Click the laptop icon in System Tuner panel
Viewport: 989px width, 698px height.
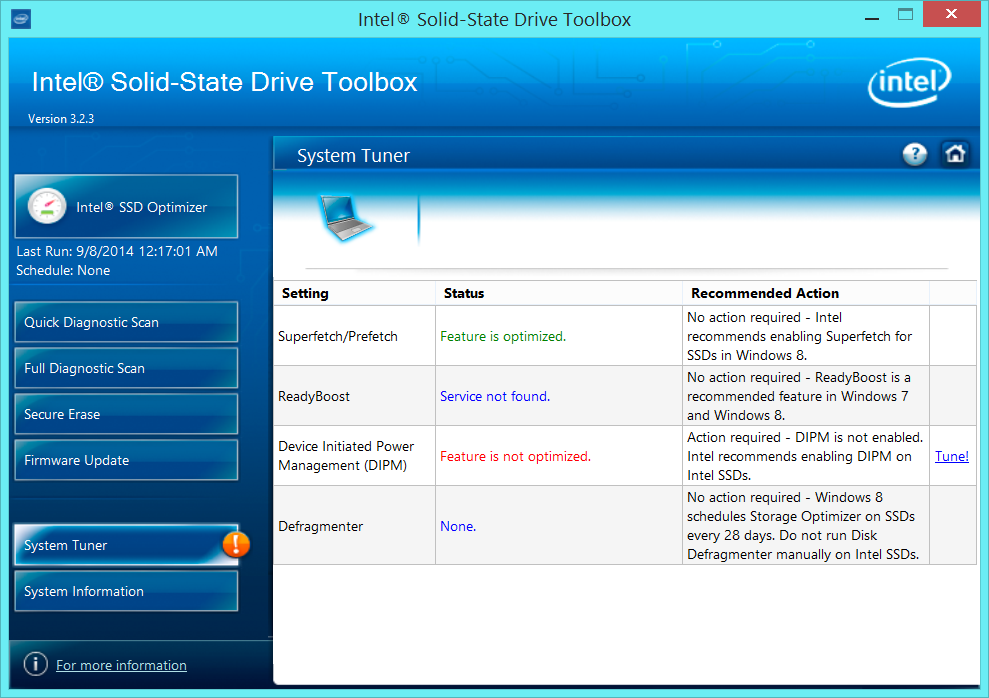pos(345,218)
